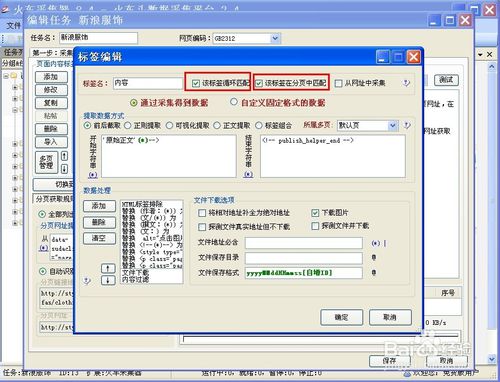The image size is (500, 382).
Task: Click 保存 button in 编辑任务 window
Action: pyautogui.click(x=389, y=361)
